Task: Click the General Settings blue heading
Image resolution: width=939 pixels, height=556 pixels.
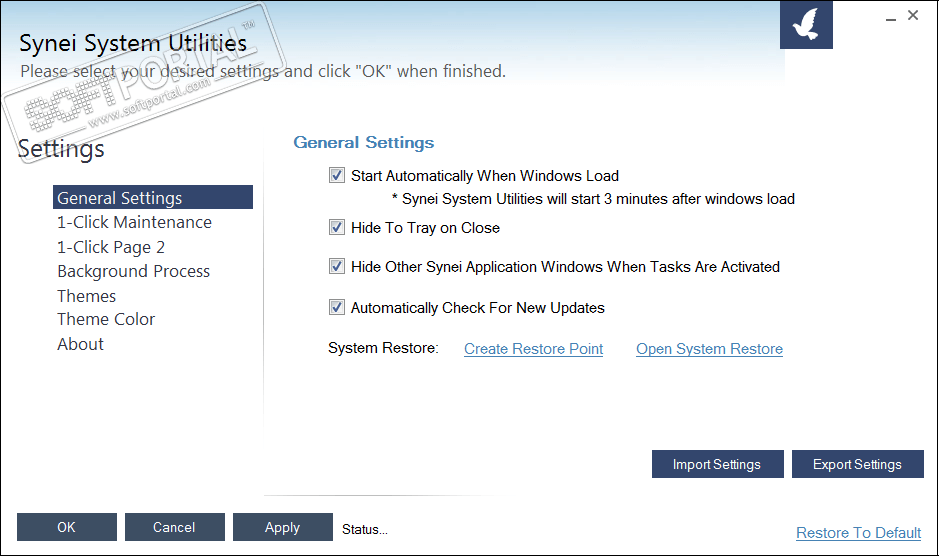Action: click(x=364, y=143)
